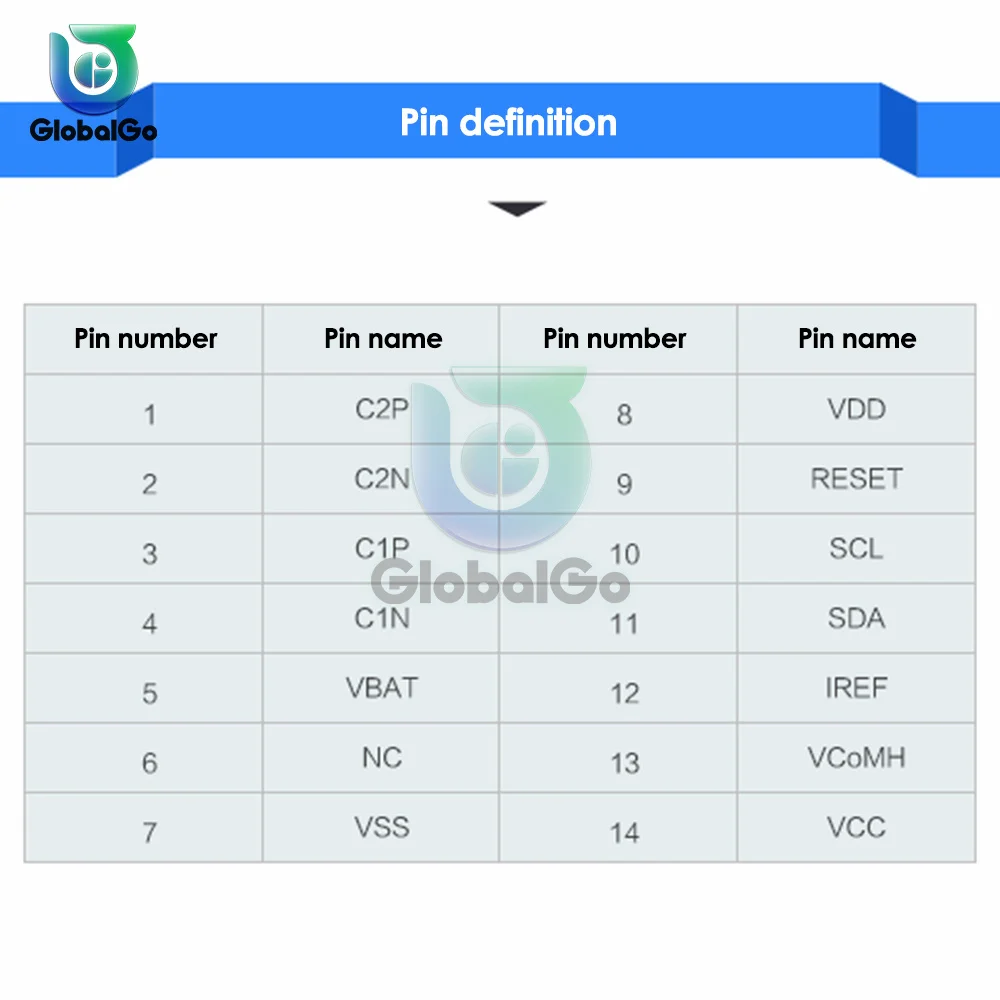Click the VCoMH pin name cell

click(x=857, y=758)
